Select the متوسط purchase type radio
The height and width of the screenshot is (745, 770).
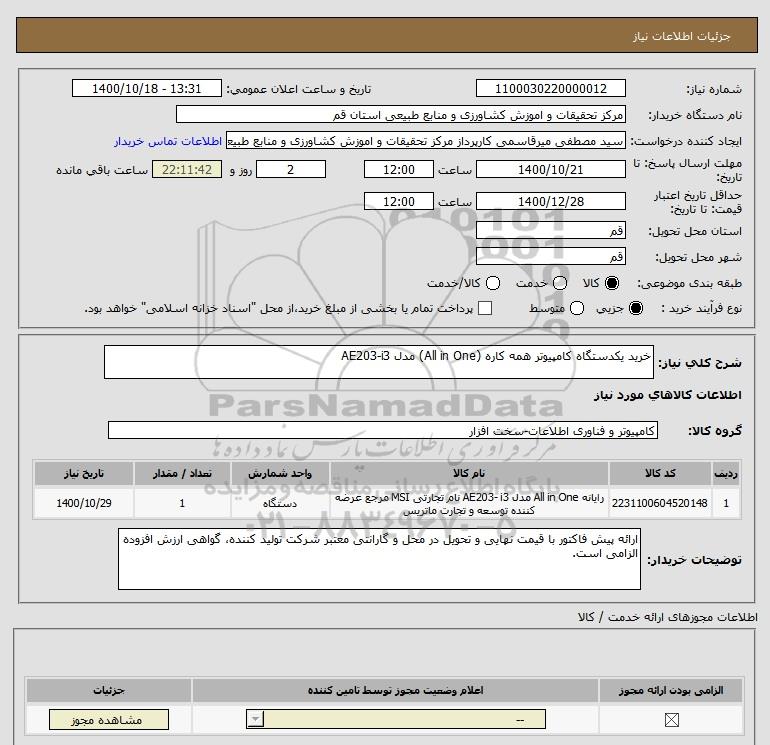[x=577, y=308]
